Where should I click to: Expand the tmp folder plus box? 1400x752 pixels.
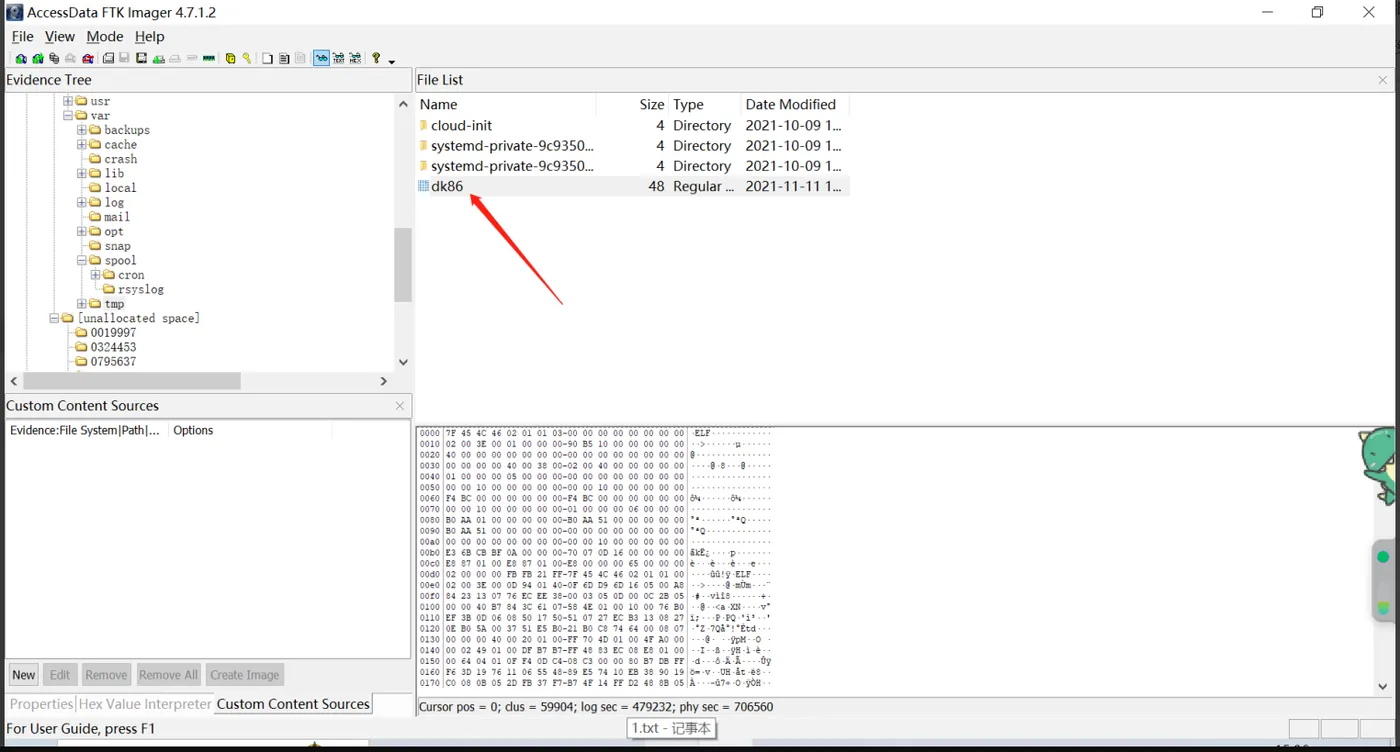pyautogui.click(x=82, y=304)
